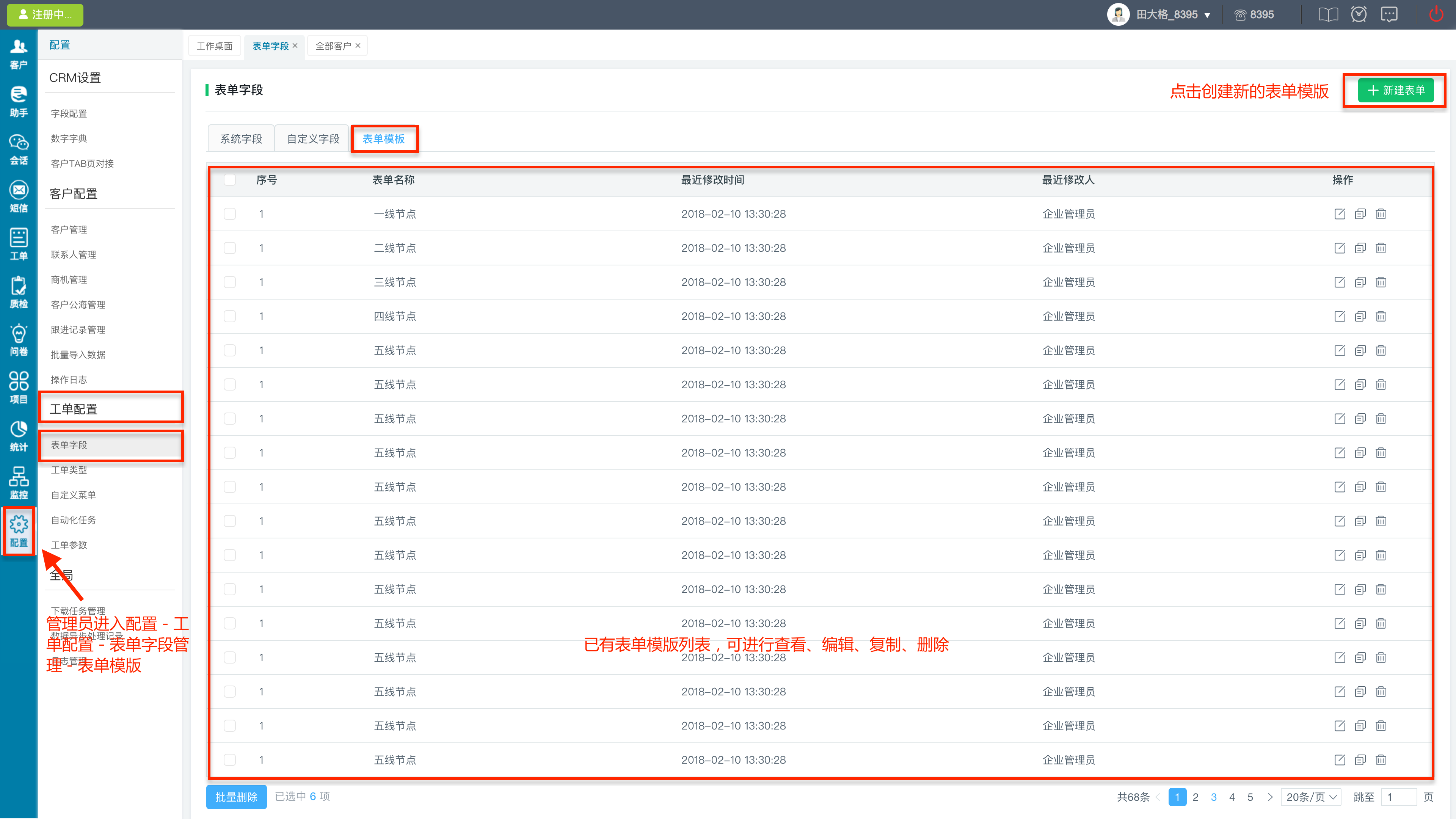The width and height of the screenshot is (1456, 819).
Task: Go to page 3
Action: coord(1213,797)
